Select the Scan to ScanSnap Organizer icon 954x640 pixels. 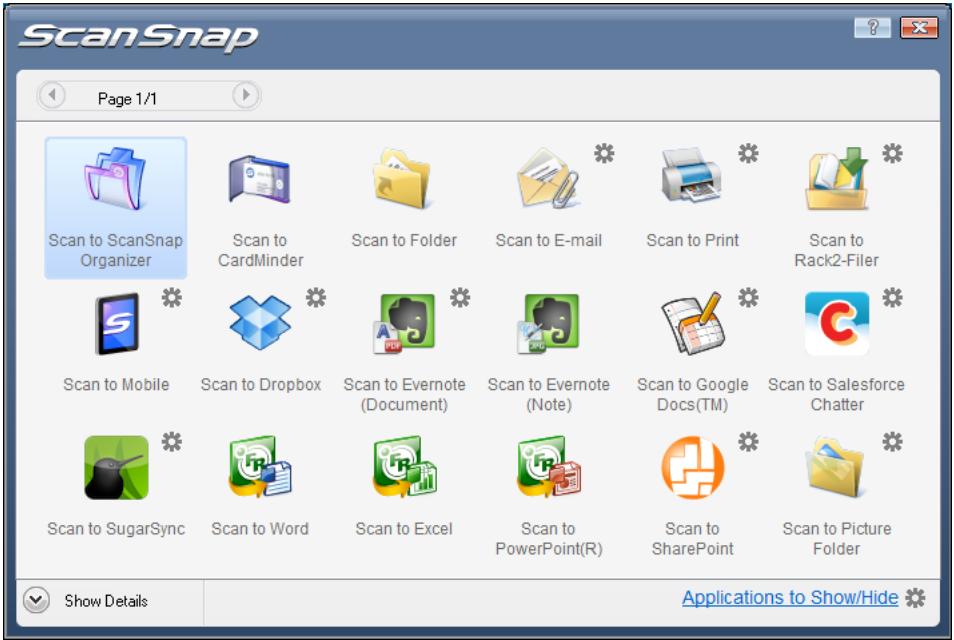tap(115, 178)
